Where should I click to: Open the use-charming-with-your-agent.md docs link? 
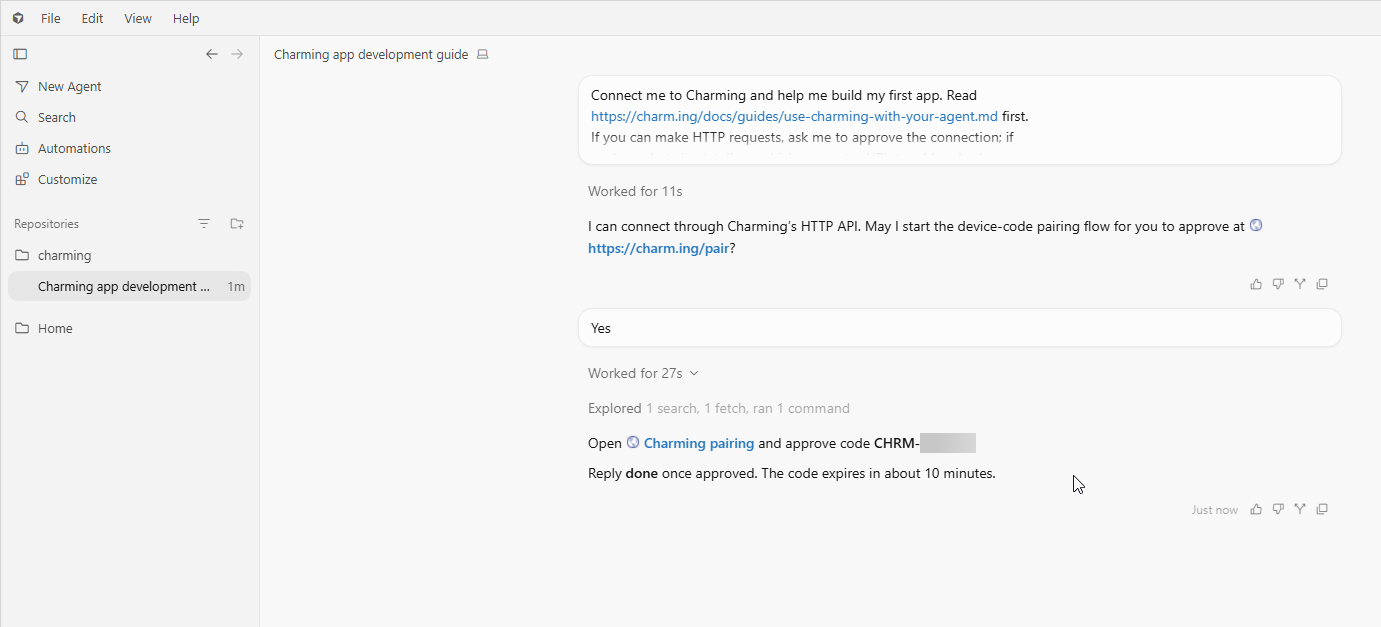click(x=794, y=116)
